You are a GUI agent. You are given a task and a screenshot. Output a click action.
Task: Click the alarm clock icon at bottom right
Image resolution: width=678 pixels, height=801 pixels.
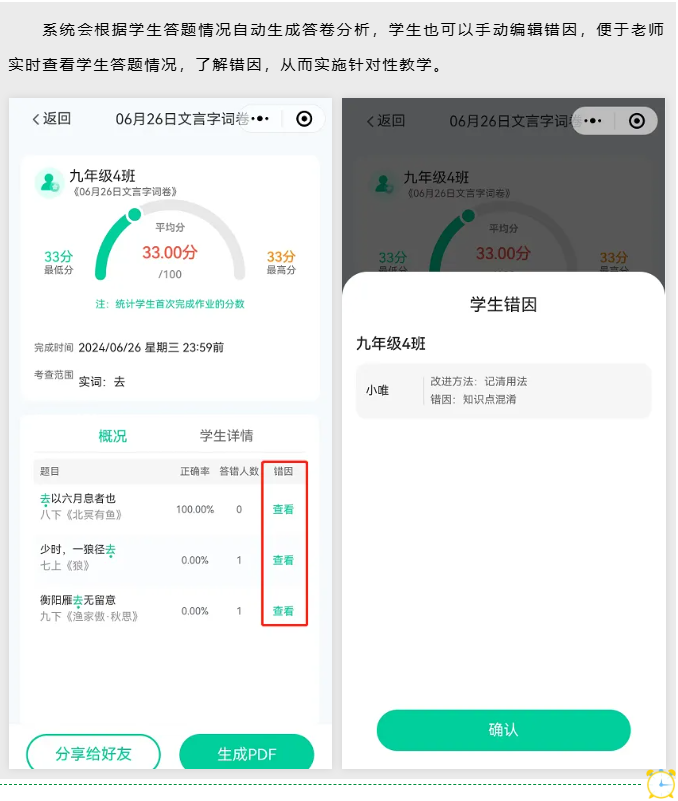[662, 784]
